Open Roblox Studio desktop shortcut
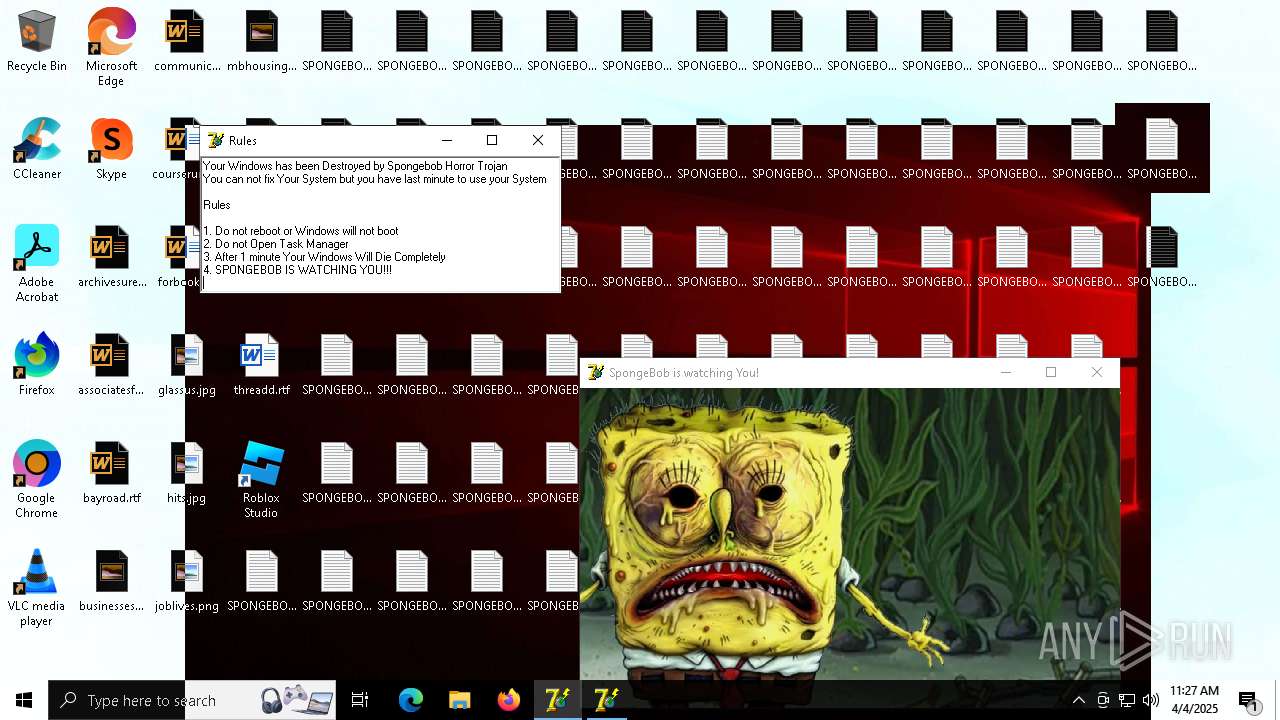 [x=261, y=480]
